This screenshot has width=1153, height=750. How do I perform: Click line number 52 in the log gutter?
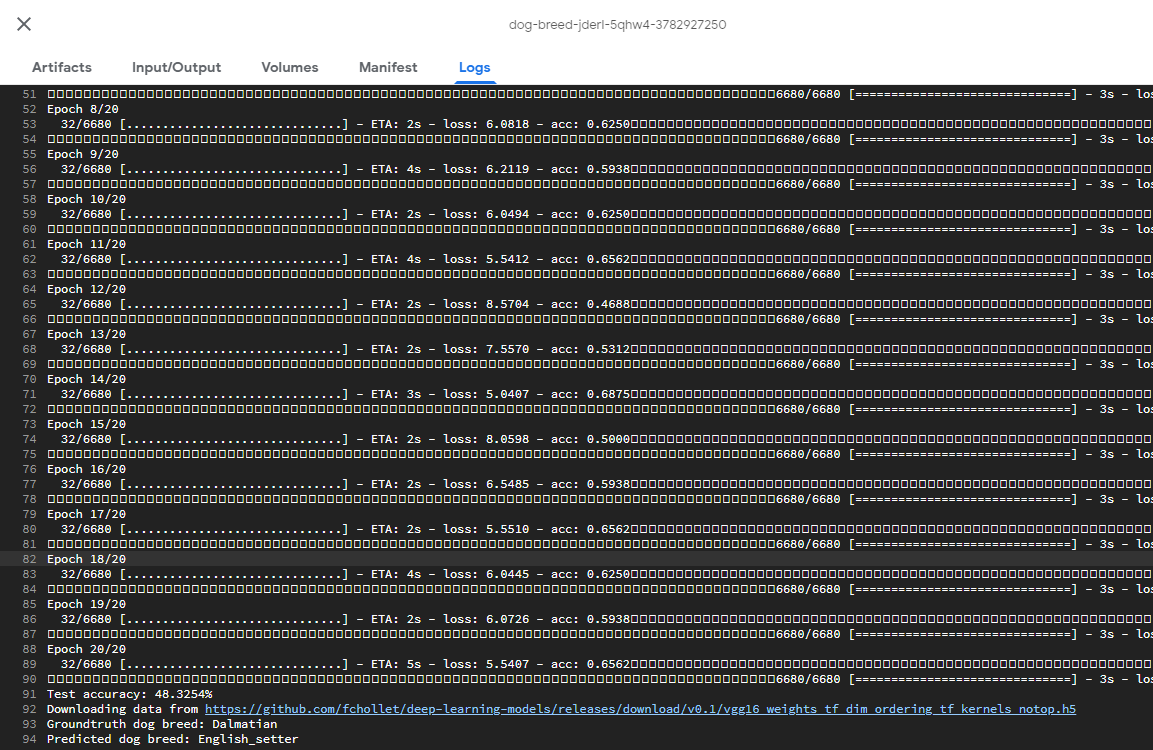27,109
